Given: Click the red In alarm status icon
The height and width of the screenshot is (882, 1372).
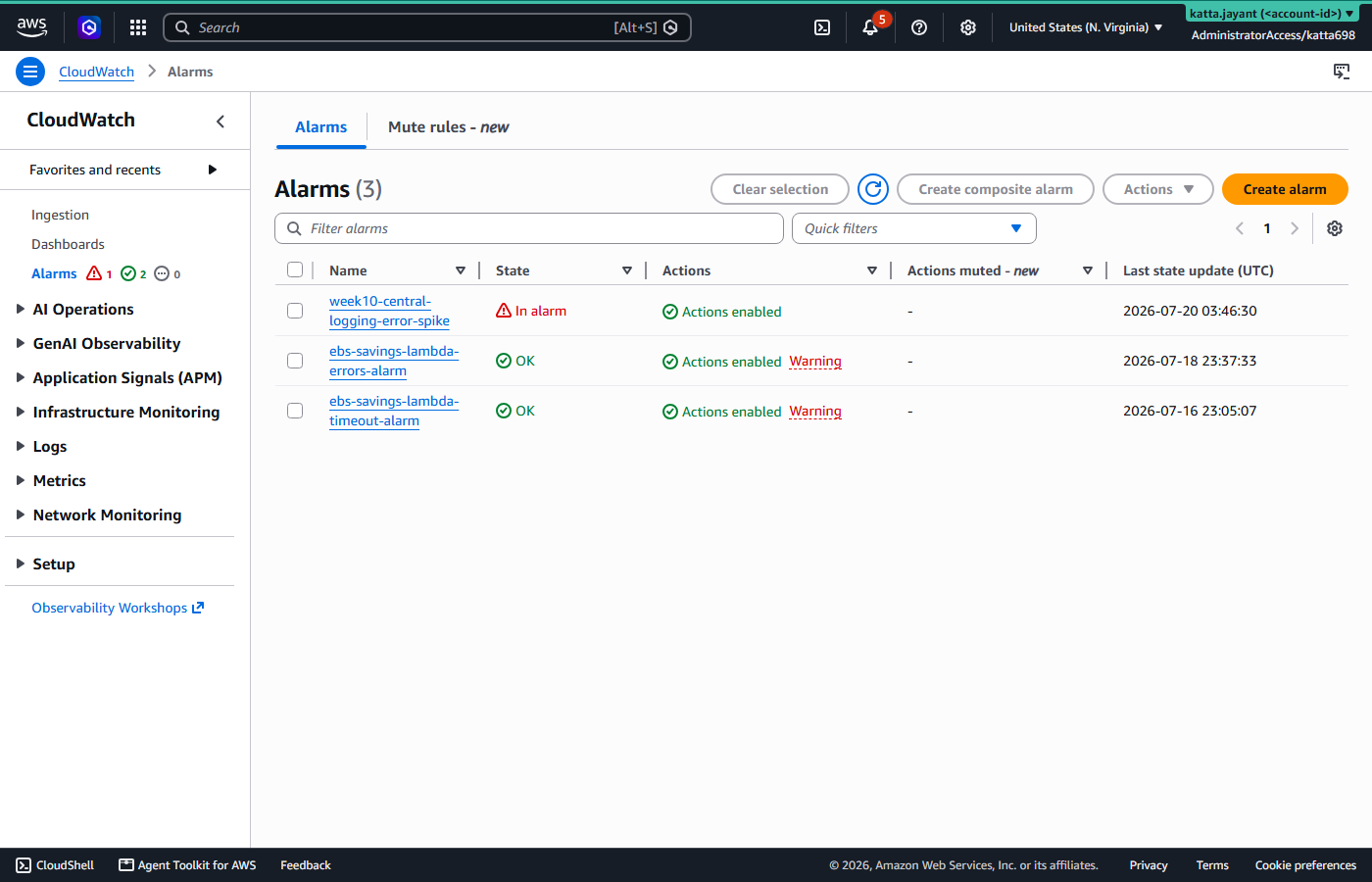Looking at the screenshot, I should click(x=504, y=311).
